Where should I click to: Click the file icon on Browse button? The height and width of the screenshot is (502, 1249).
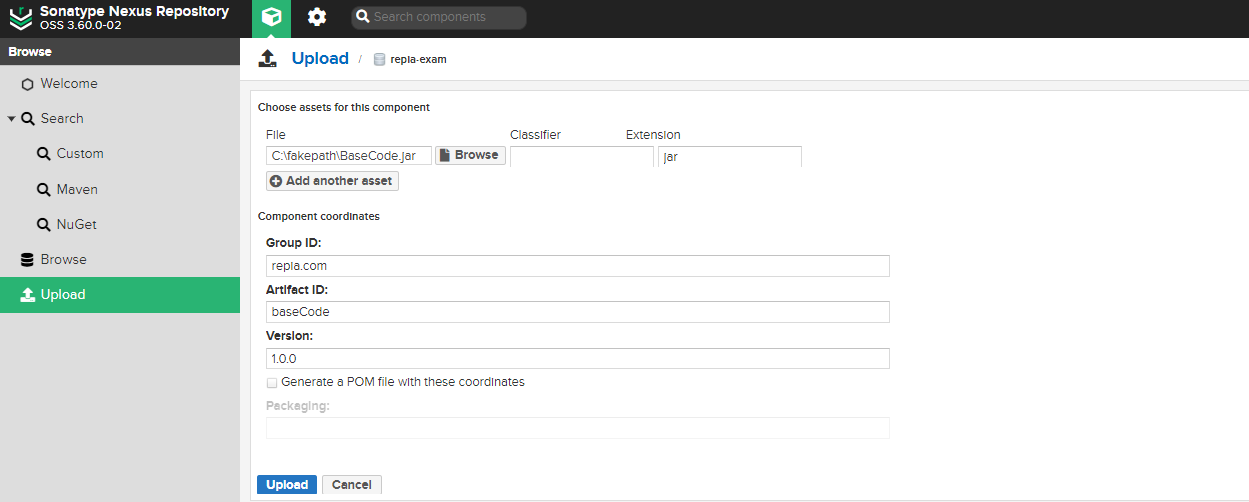click(445, 156)
